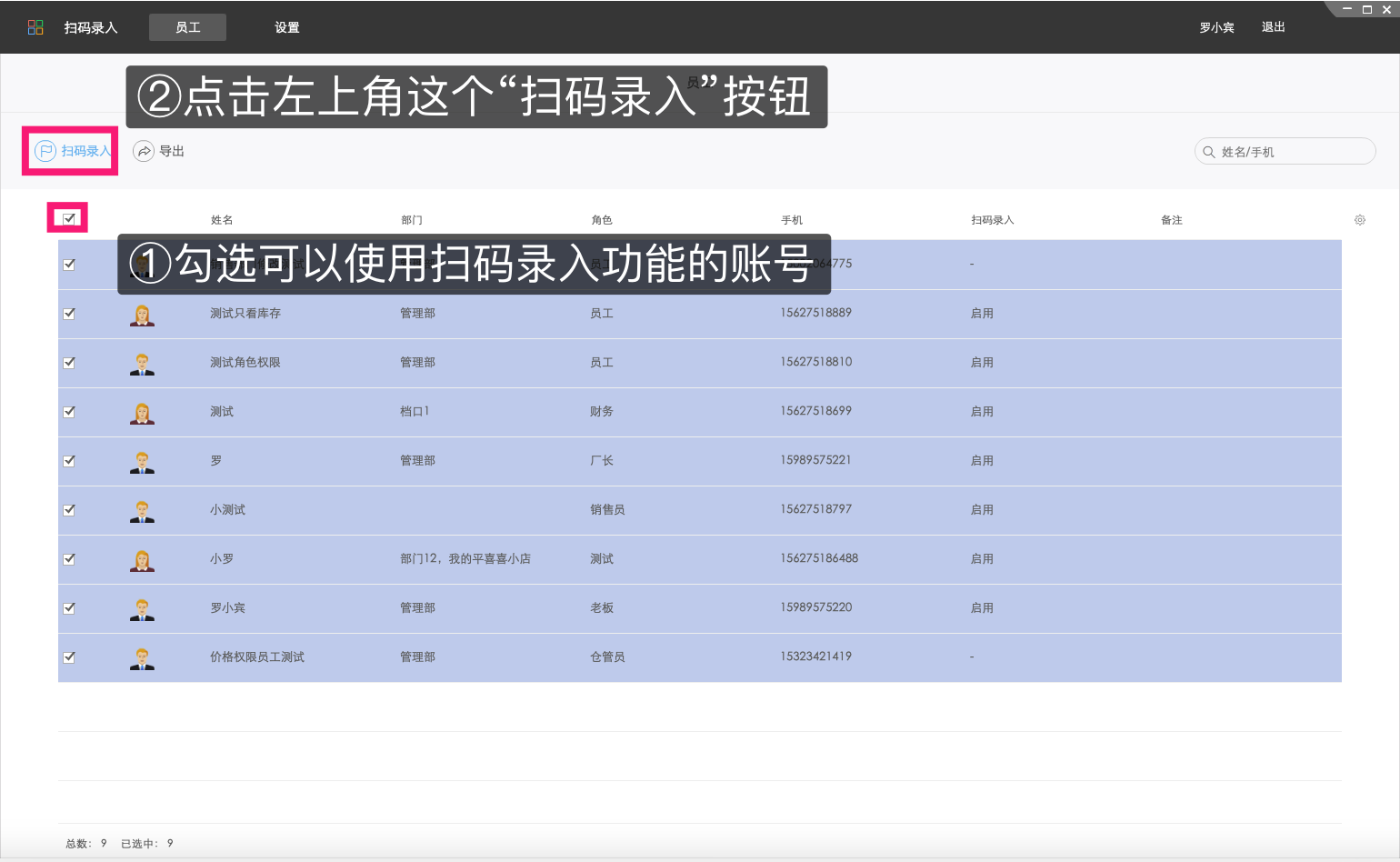Click the avatar of 小测试

pos(142,509)
